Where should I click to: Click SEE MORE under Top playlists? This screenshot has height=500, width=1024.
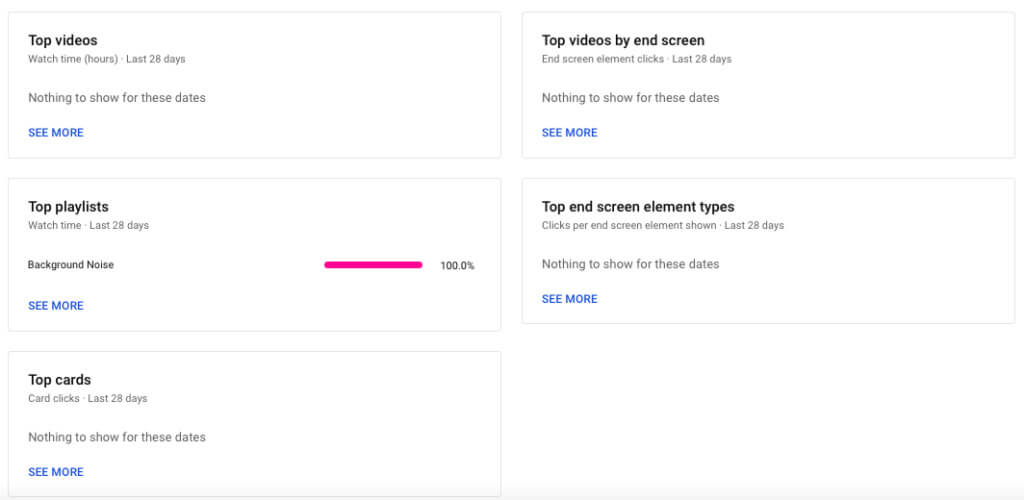[56, 306]
